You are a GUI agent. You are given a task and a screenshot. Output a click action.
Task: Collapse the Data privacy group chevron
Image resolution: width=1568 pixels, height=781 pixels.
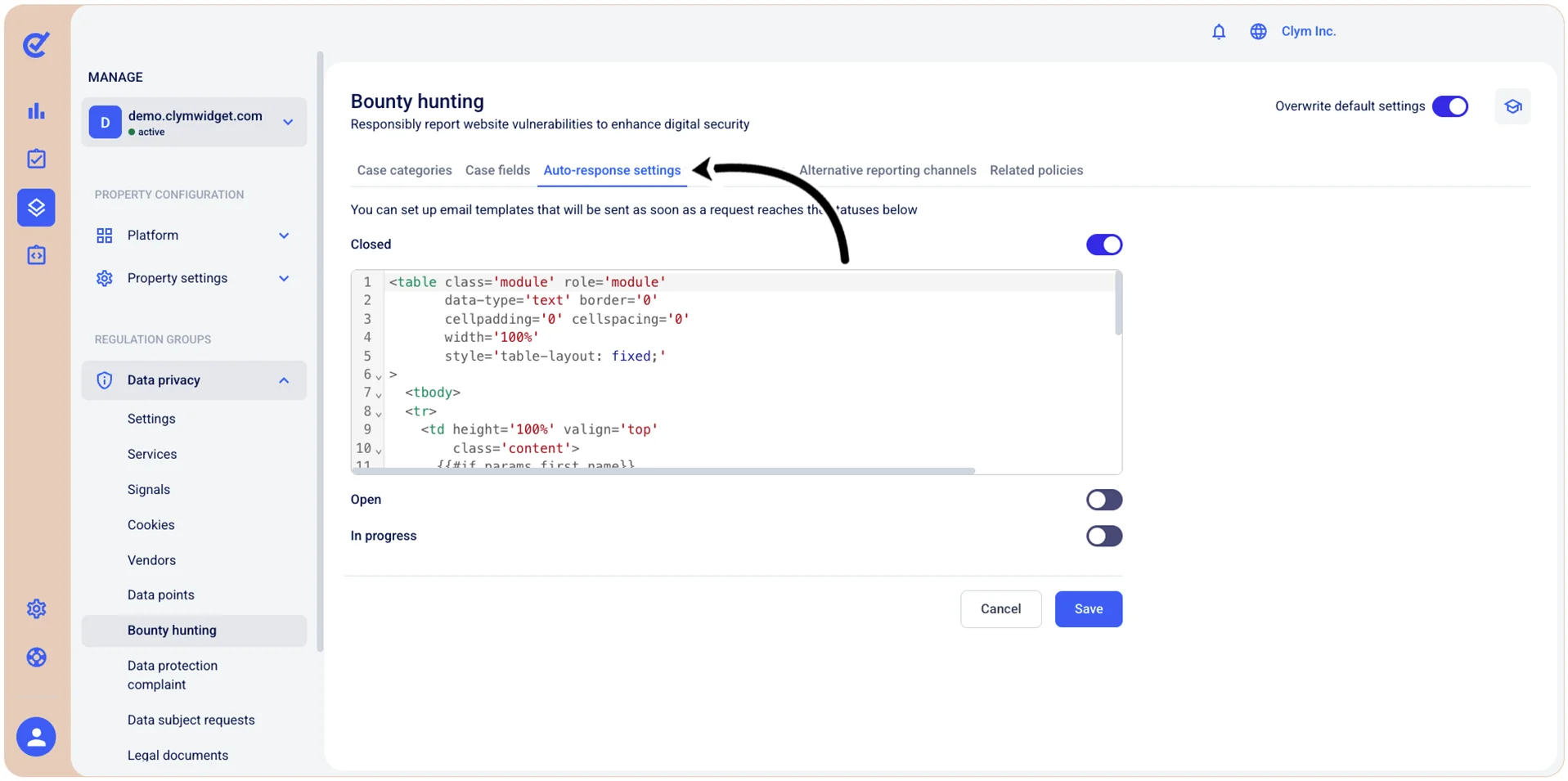point(284,380)
